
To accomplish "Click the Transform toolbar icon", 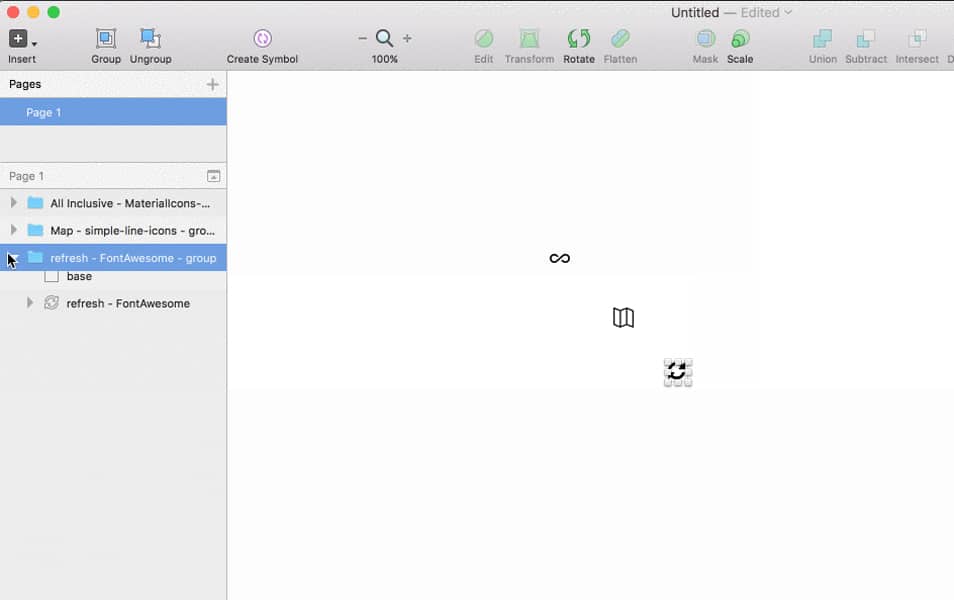I will [x=529, y=40].
